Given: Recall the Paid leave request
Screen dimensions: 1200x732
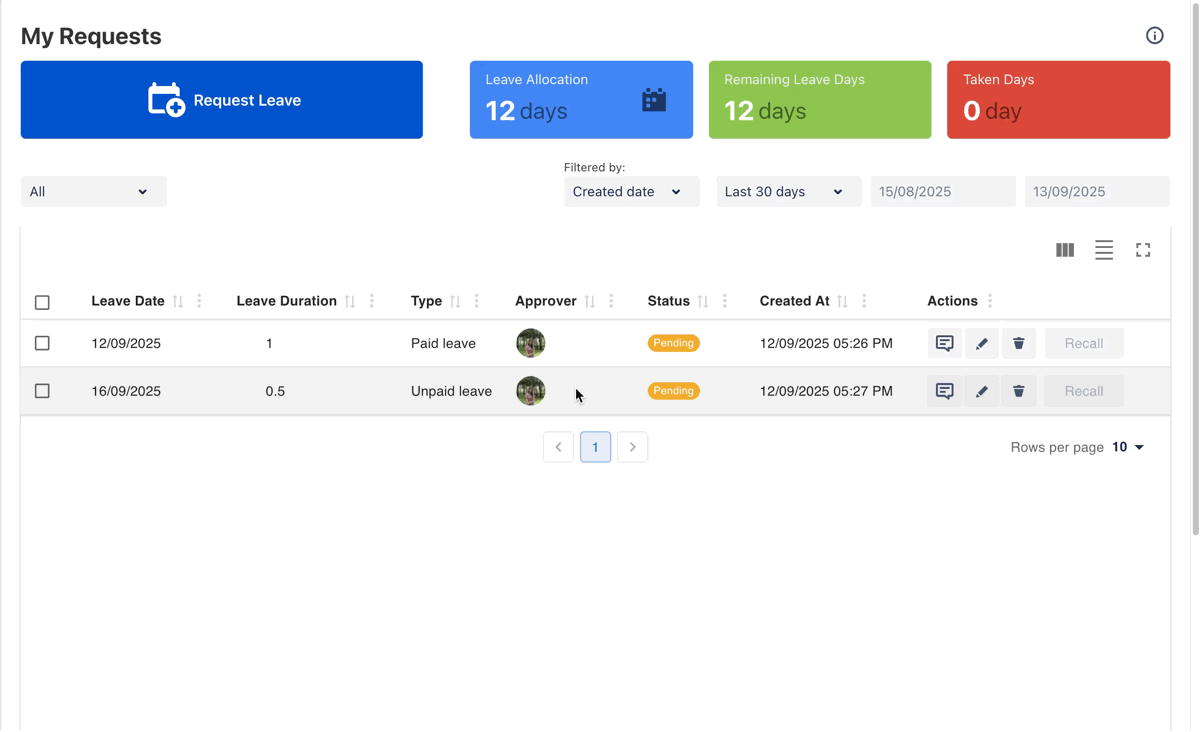Looking at the screenshot, I should (x=1083, y=343).
